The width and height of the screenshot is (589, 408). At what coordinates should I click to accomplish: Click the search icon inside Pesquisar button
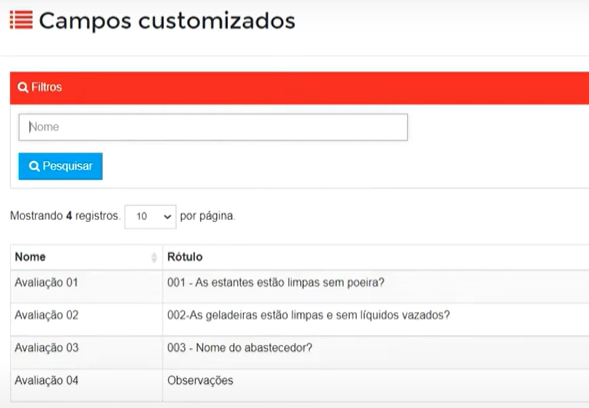pos(34,166)
